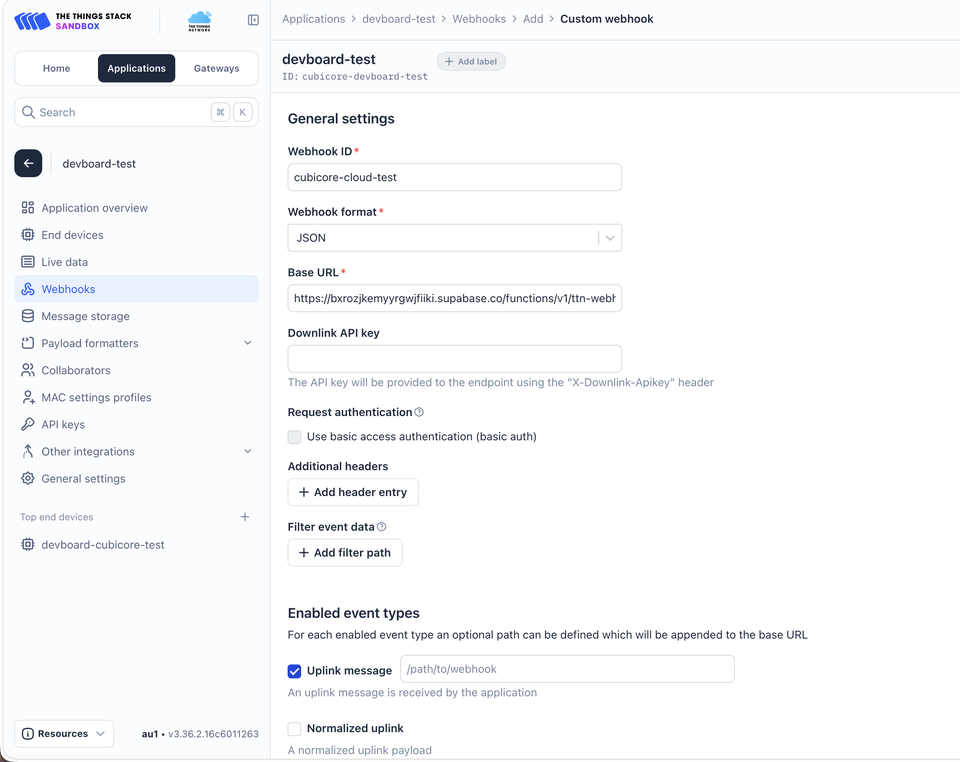This screenshot has width=960, height=762.
Task: Focus the Downlink API key field
Action: pyautogui.click(x=454, y=359)
